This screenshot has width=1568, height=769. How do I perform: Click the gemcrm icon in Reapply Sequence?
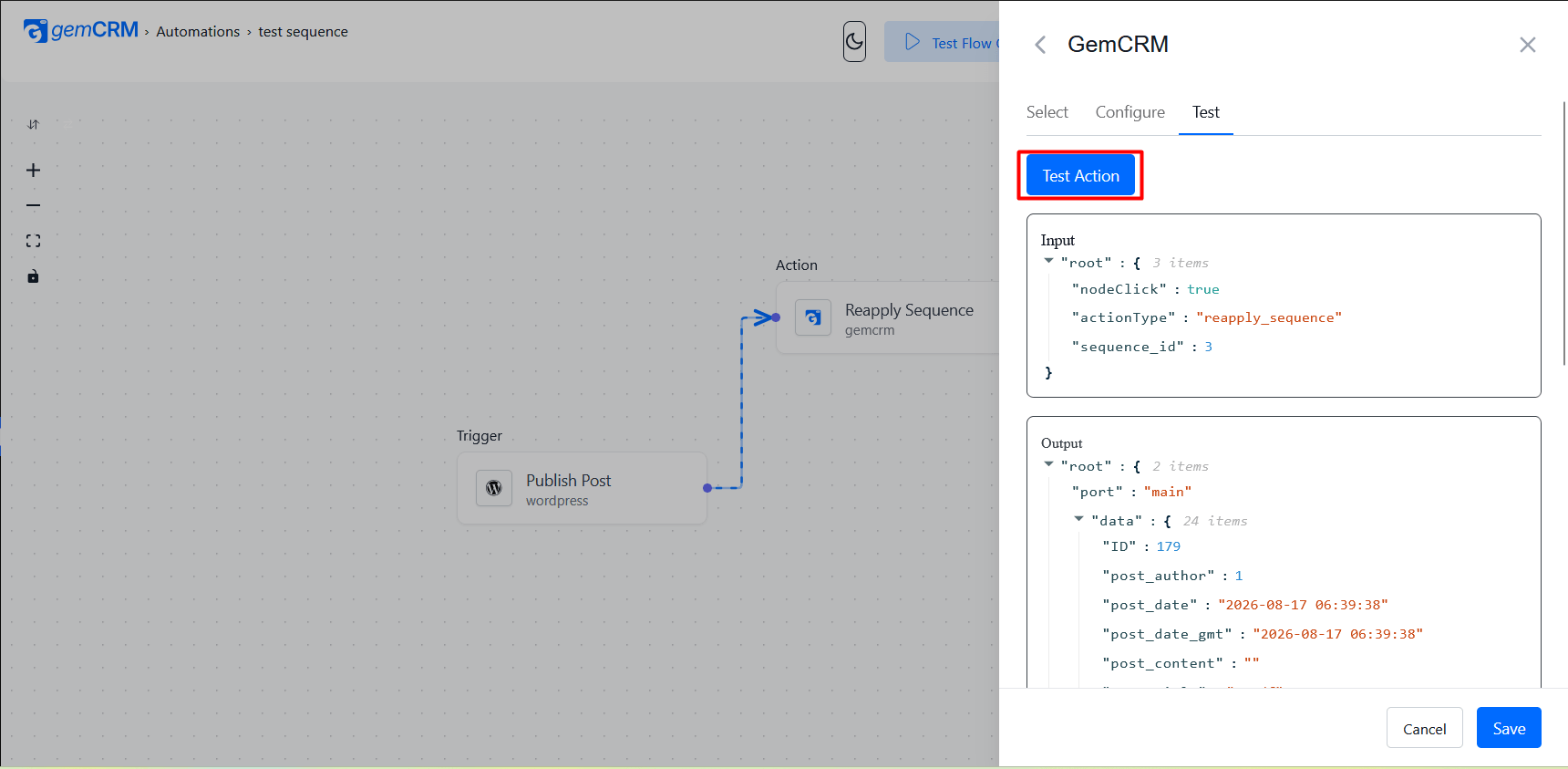813,318
